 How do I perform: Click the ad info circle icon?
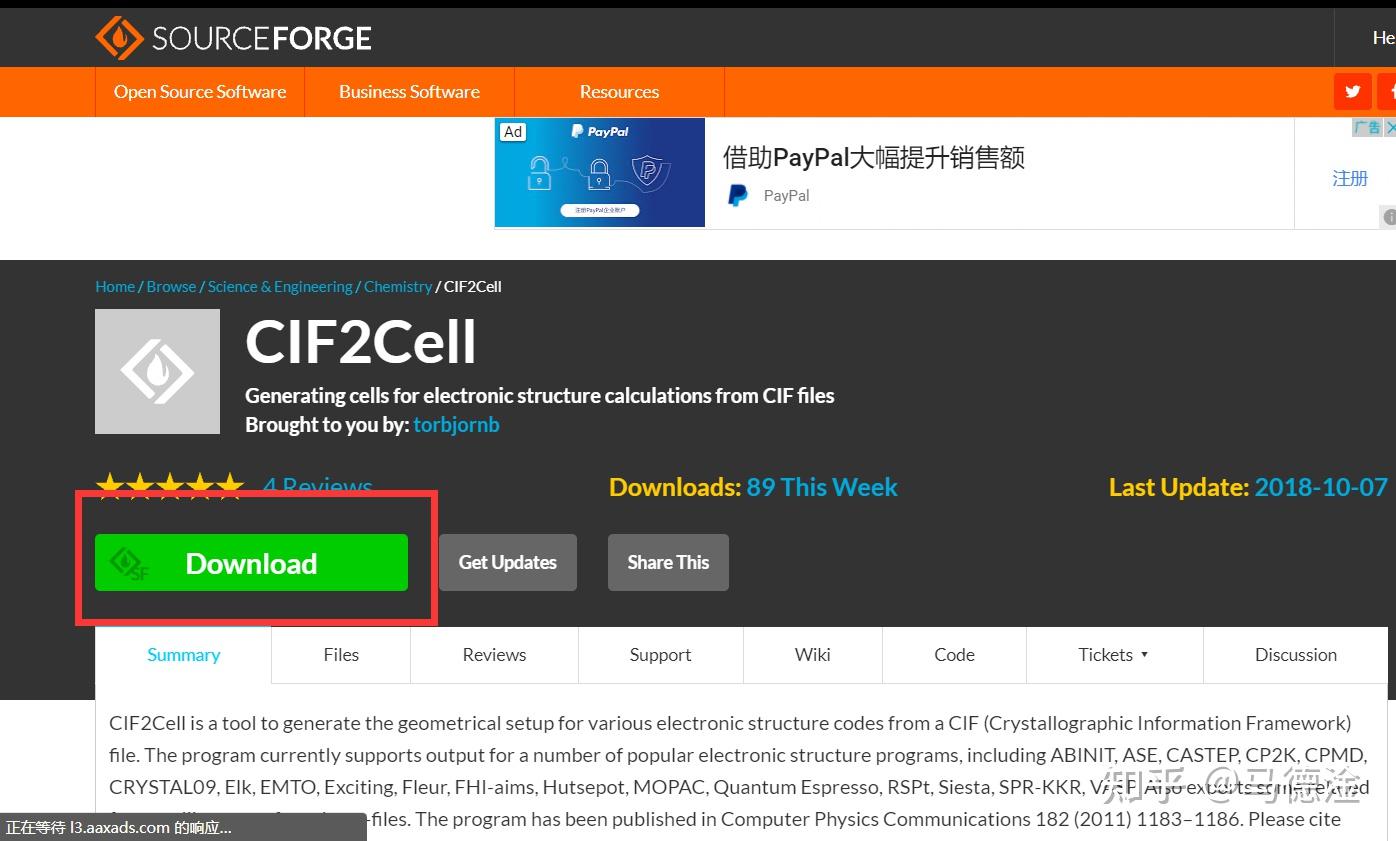pyautogui.click(x=1390, y=216)
